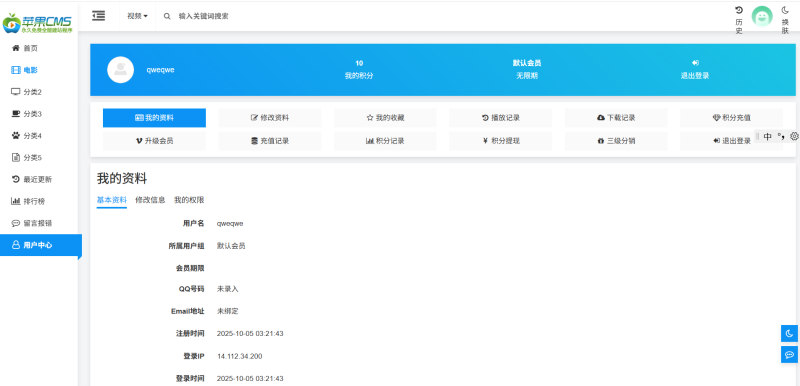The image size is (800, 386).
Task: Open 积分记录
Action: [x=385, y=141]
